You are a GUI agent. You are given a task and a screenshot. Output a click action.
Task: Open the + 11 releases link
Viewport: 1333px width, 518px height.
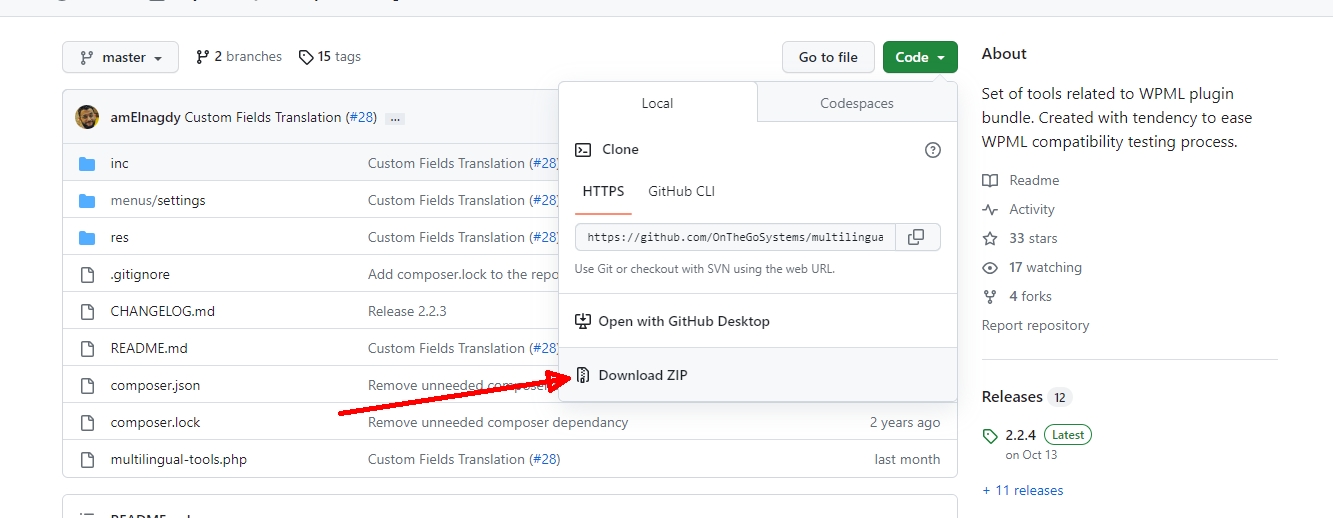coord(1022,490)
